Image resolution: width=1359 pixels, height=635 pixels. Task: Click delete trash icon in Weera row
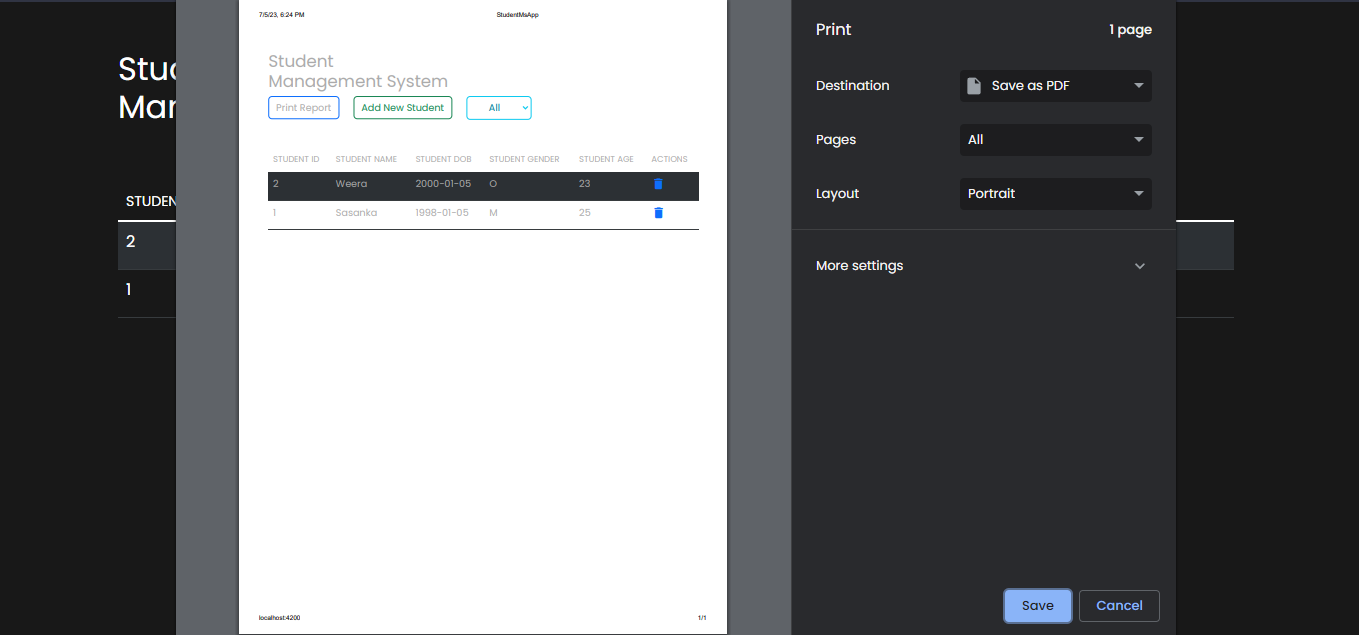tap(658, 184)
